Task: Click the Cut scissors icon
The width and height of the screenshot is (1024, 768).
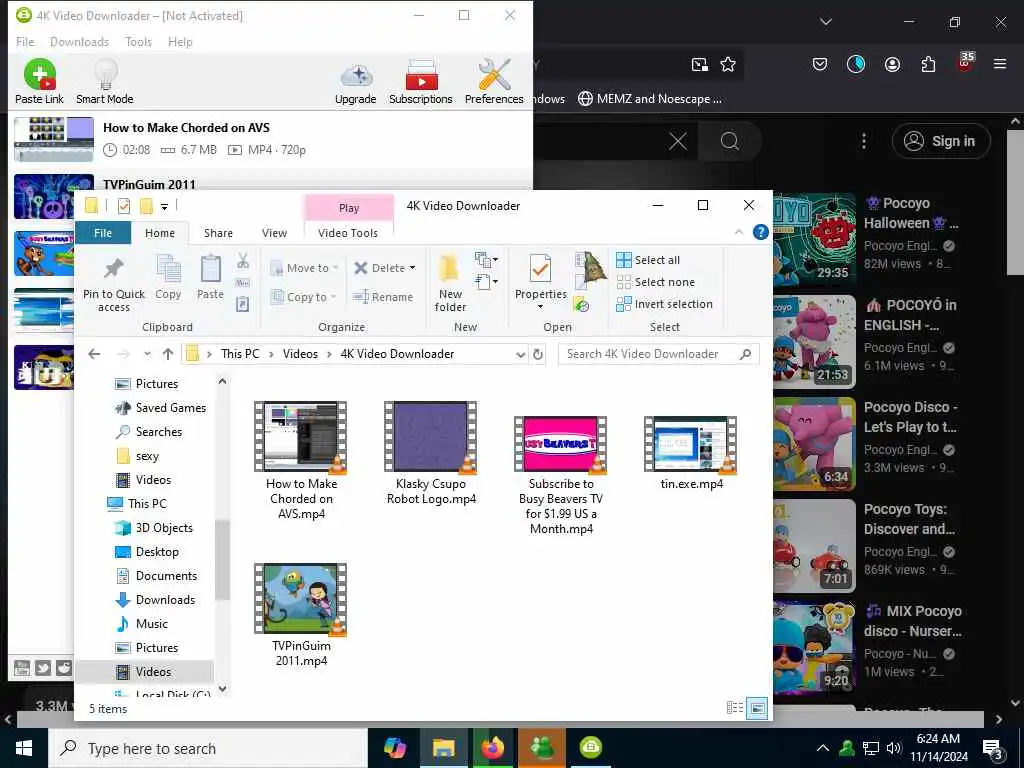Action: coord(243,262)
